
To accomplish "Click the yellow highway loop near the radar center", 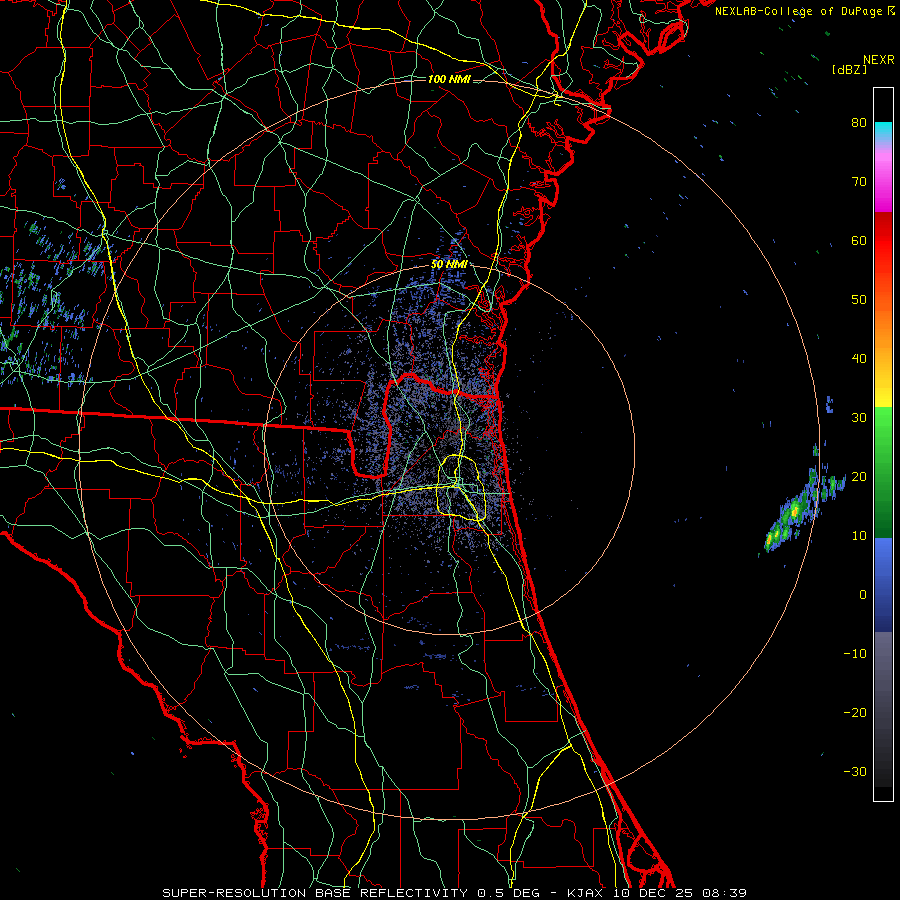I will 461,487.
